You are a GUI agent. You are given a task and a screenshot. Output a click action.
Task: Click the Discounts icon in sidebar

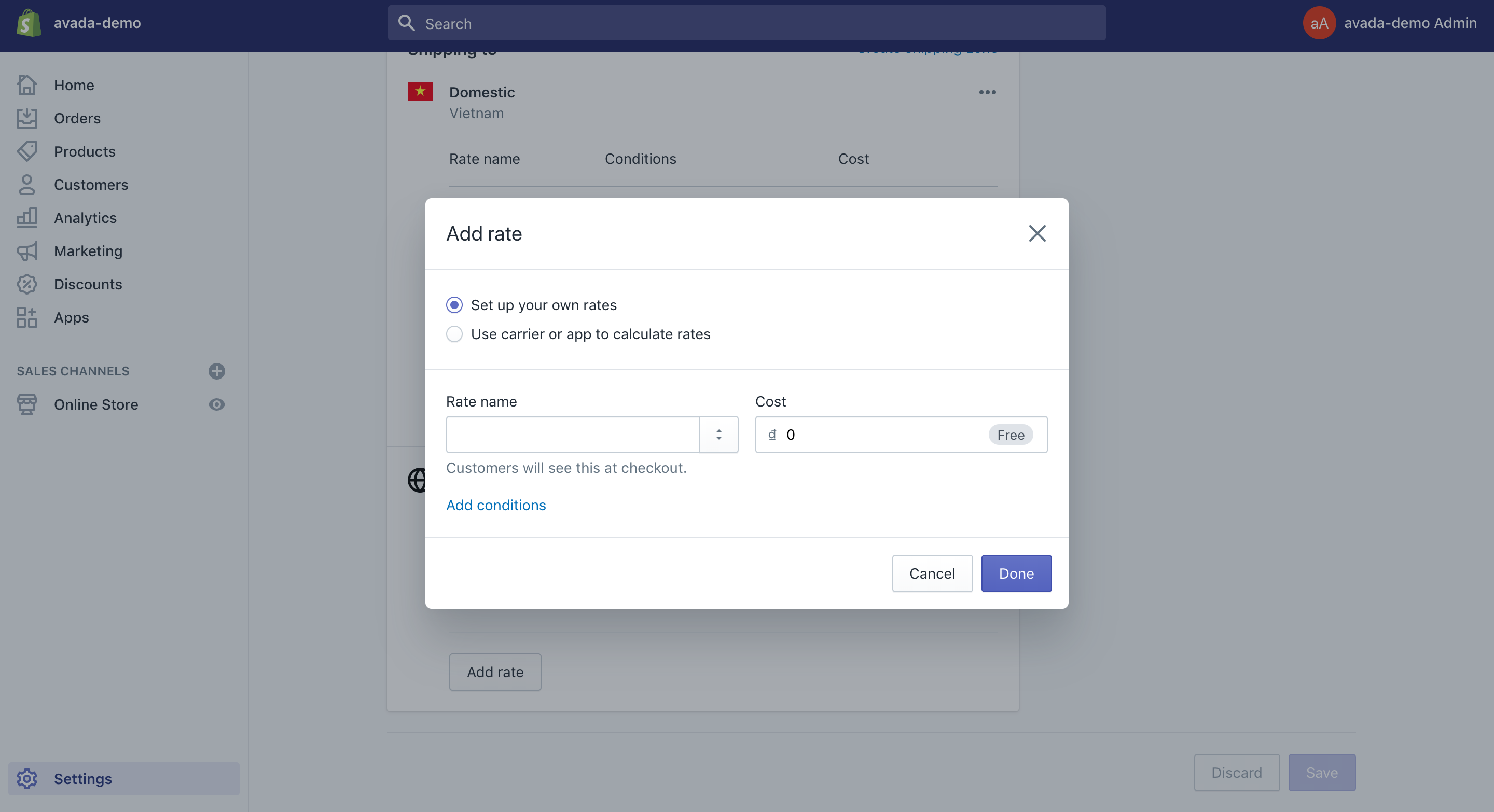[x=27, y=284]
